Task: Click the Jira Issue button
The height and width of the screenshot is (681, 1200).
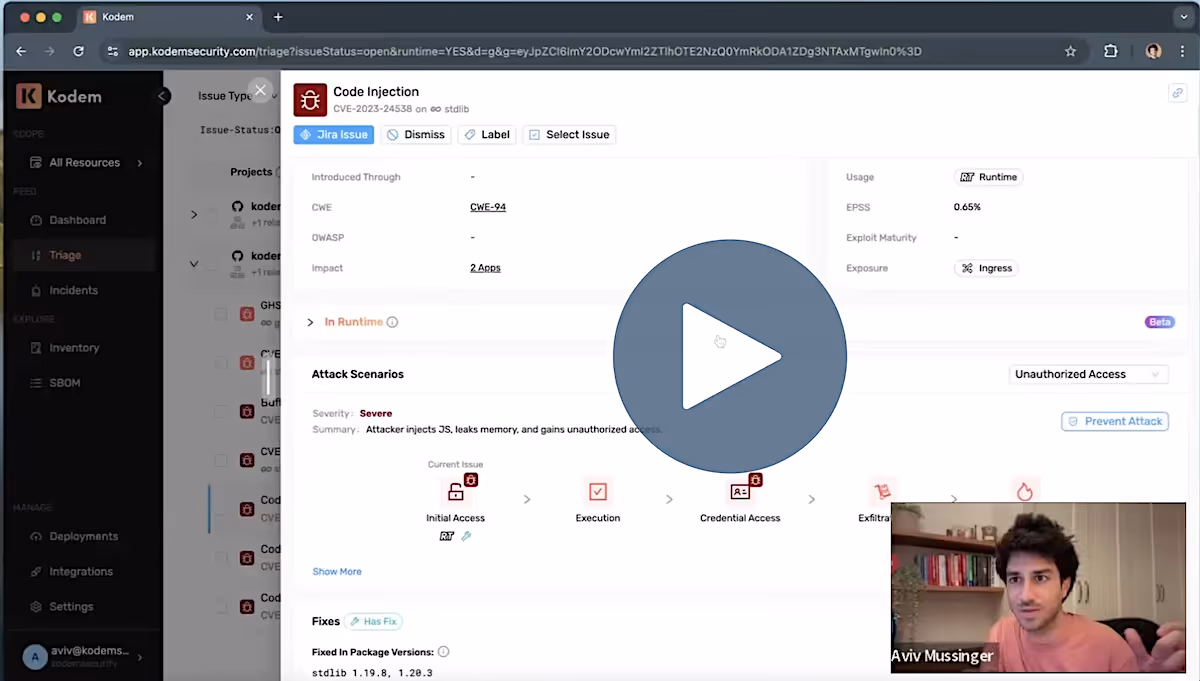Action: tap(334, 134)
